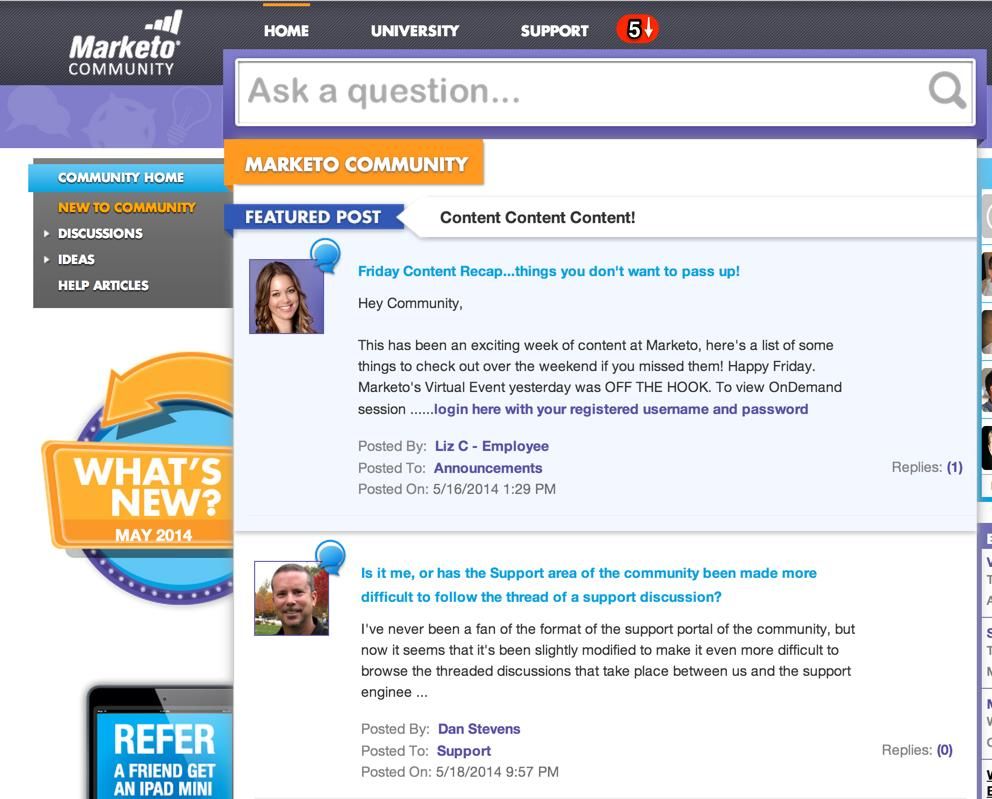Open the University tab
Image resolution: width=992 pixels, height=799 pixels.
click(415, 30)
